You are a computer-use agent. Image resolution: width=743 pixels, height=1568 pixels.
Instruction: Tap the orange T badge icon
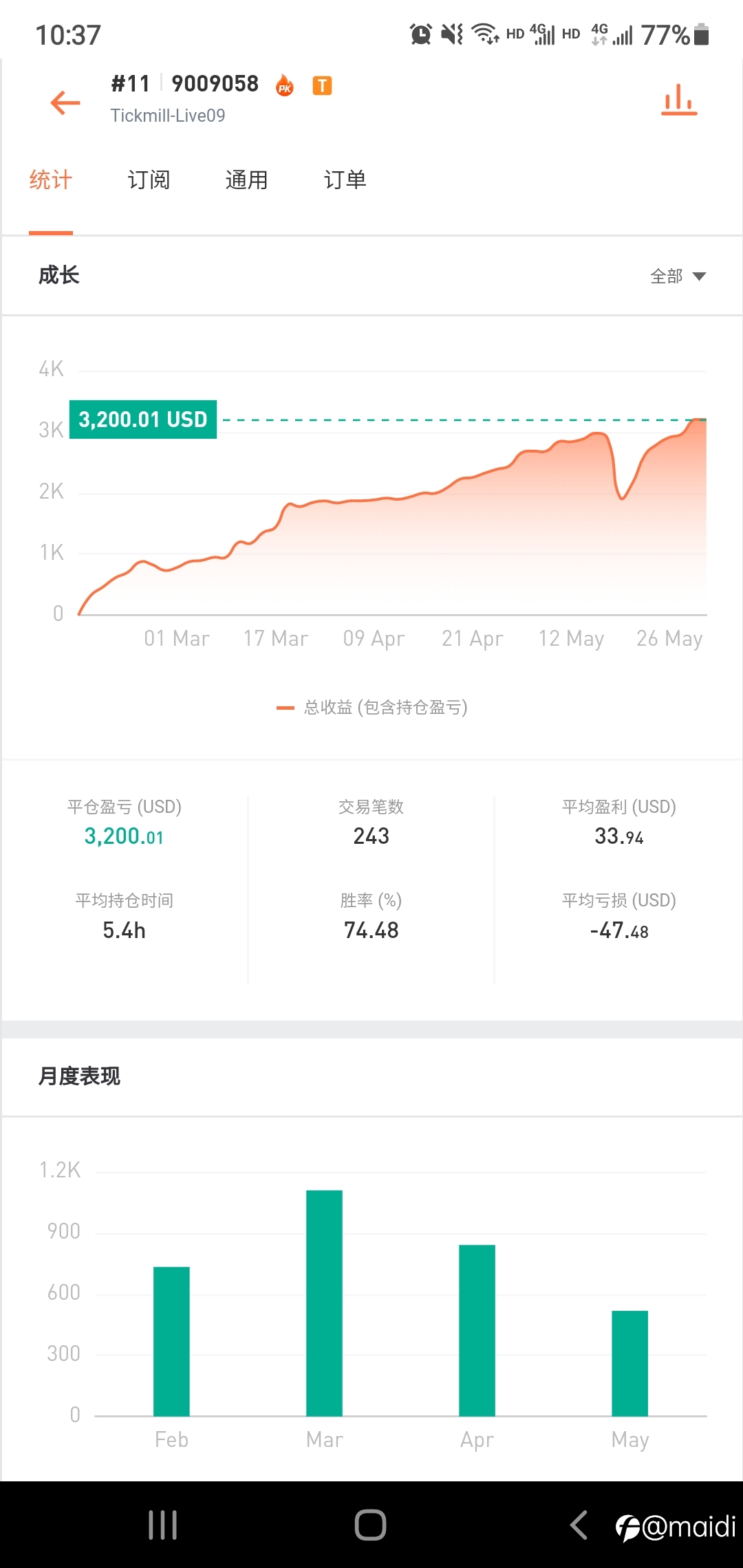pyautogui.click(x=322, y=85)
